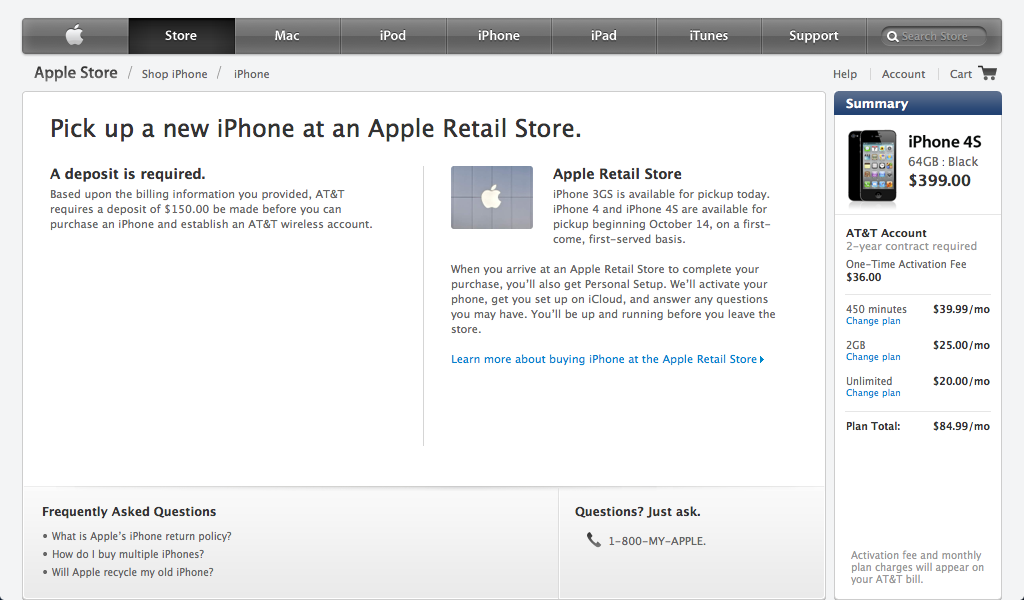The height and width of the screenshot is (600, 1024).
Task: Click the One-Time Activation Fee $36.00 text
Action: [906, 270]
